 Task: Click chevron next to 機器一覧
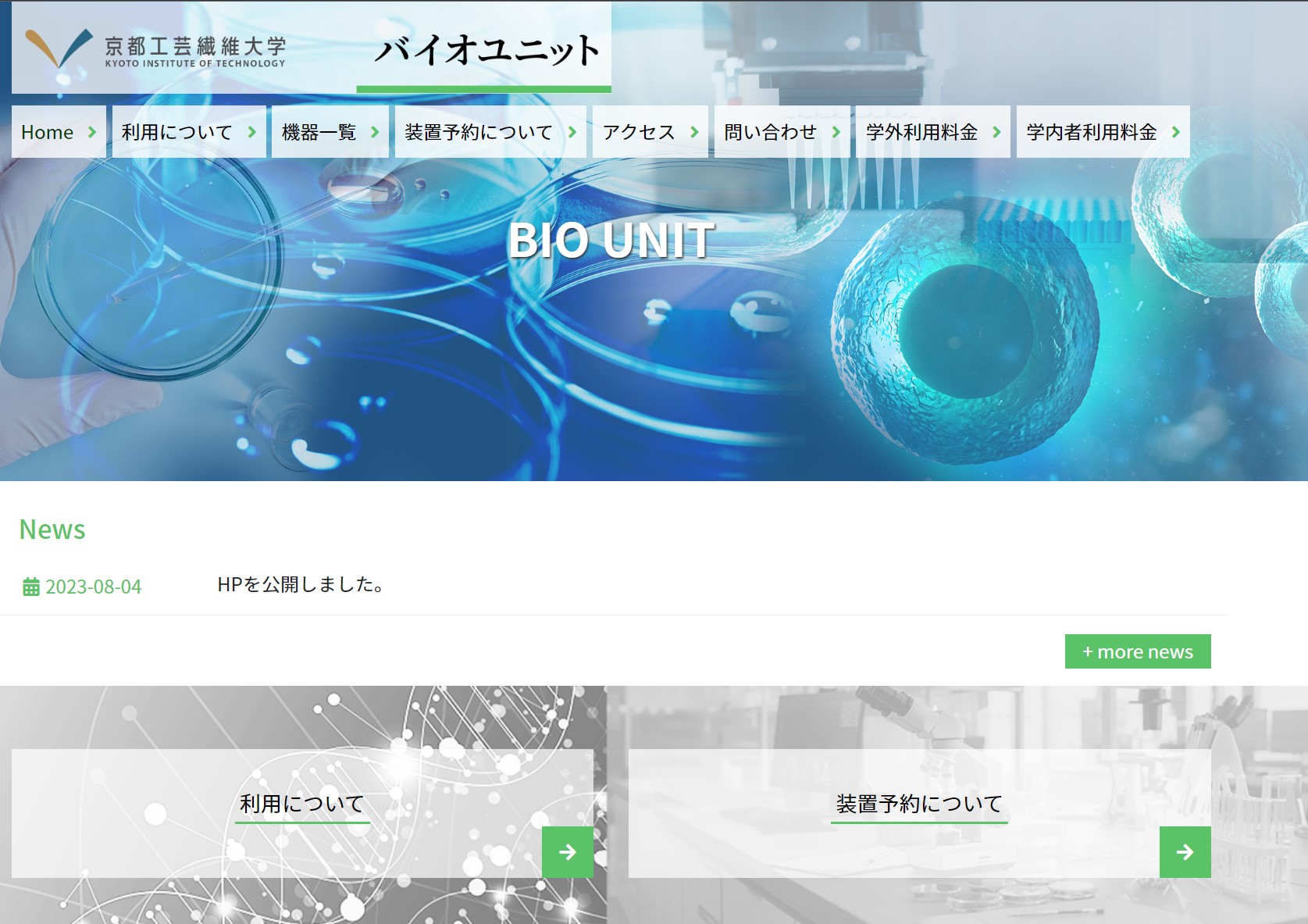point(375,132)
